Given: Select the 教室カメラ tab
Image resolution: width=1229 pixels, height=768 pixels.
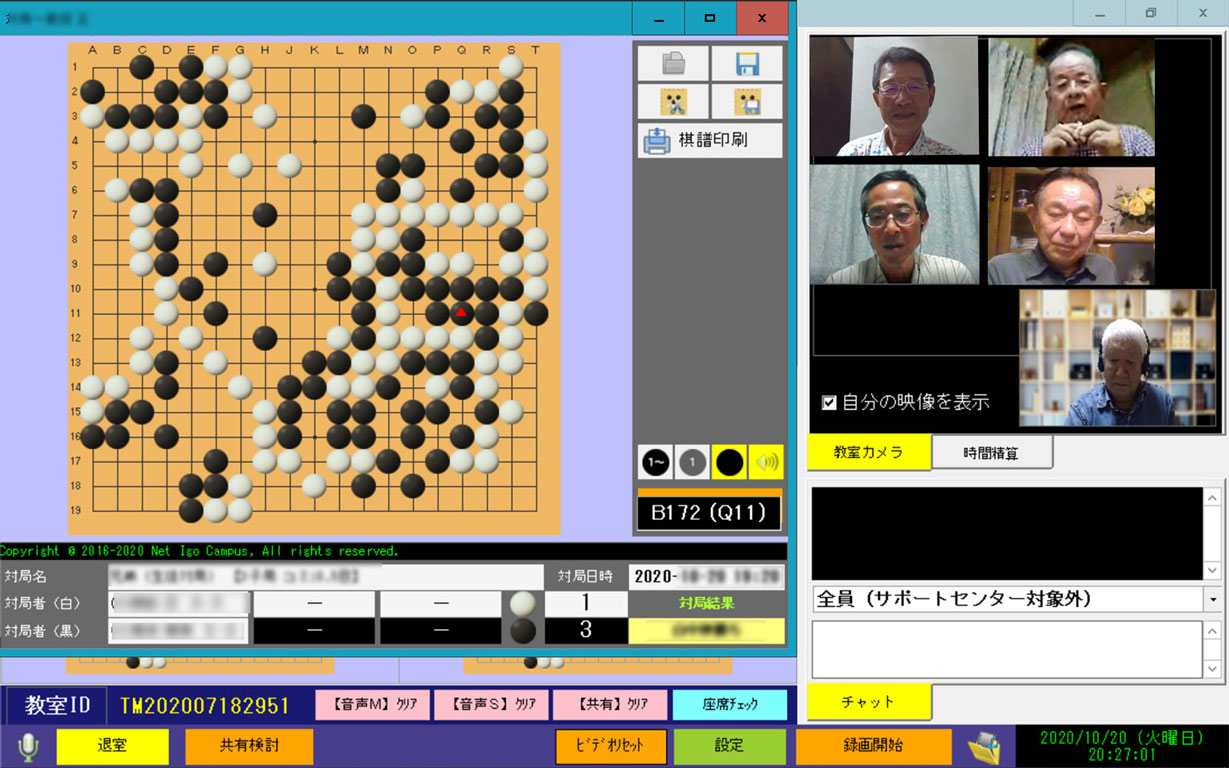Looking at the screenshot, I should (x=868, y=453).
